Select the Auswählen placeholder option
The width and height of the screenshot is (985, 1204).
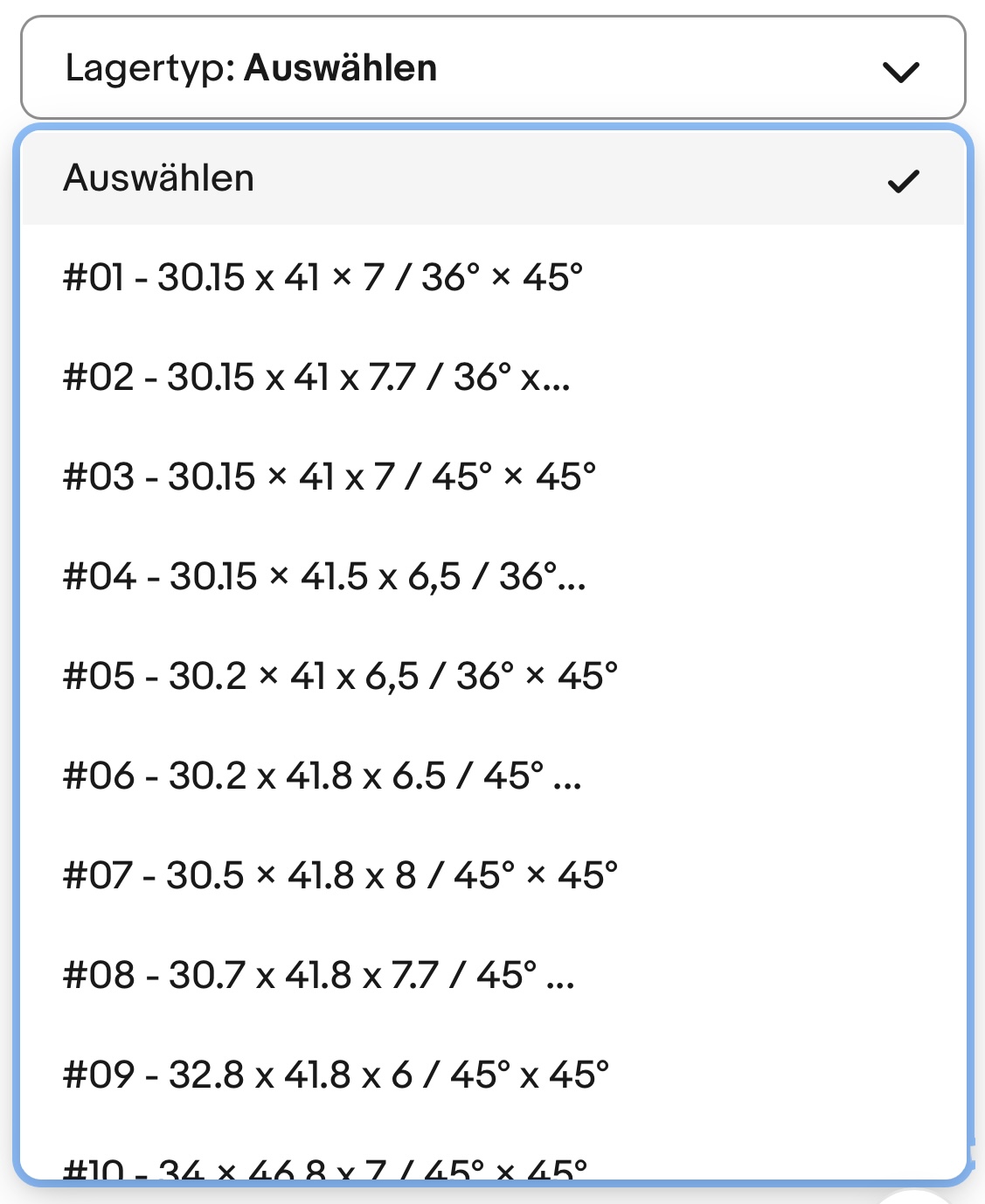(x=159, y=178)
